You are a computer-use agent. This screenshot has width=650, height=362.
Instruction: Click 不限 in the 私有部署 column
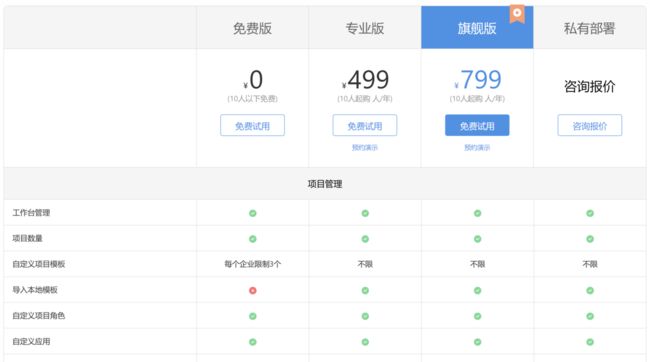click(x=590, y=264)
